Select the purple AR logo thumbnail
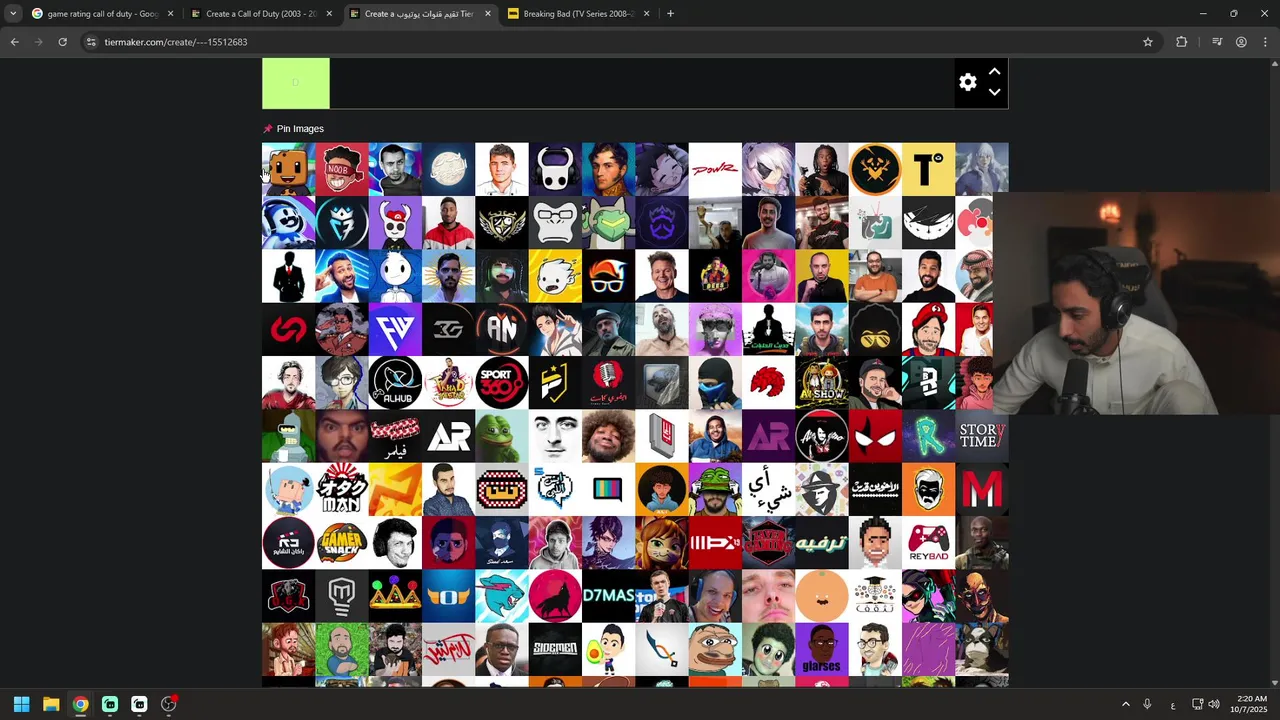This screenshot has width=1280, height=720. [768, 436]
